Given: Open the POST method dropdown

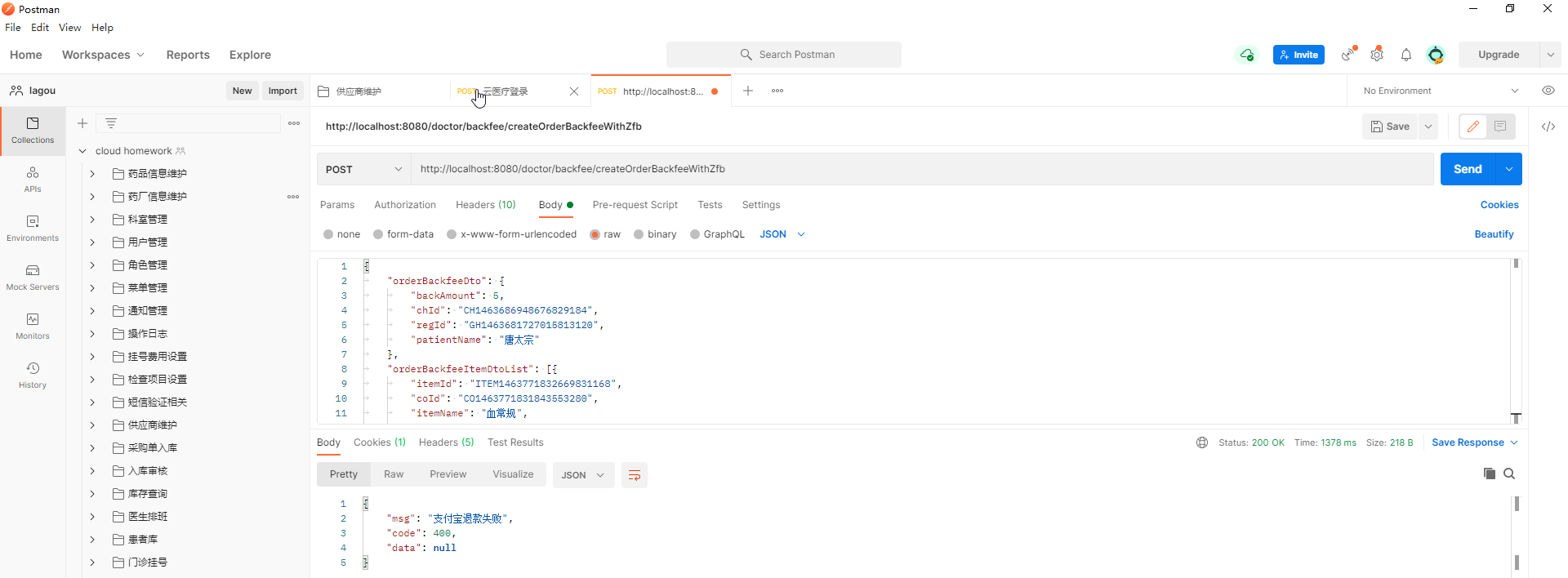Looking at the screenshot, I should (363, 169).
